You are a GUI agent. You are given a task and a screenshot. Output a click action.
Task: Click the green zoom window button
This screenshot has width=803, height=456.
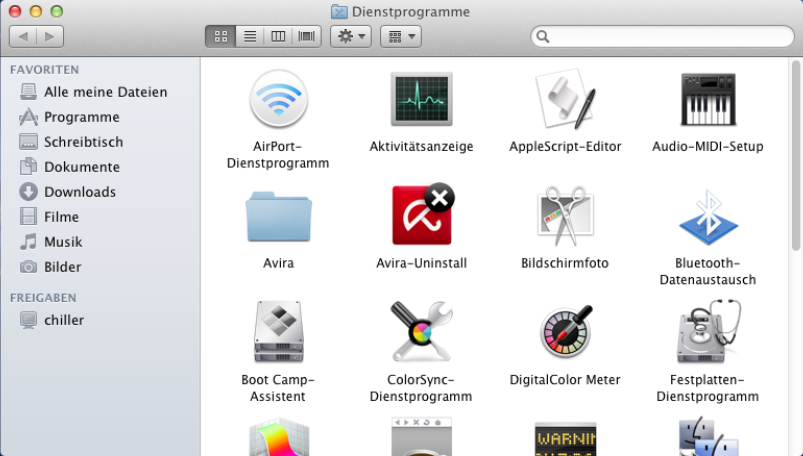pos(57,11)
